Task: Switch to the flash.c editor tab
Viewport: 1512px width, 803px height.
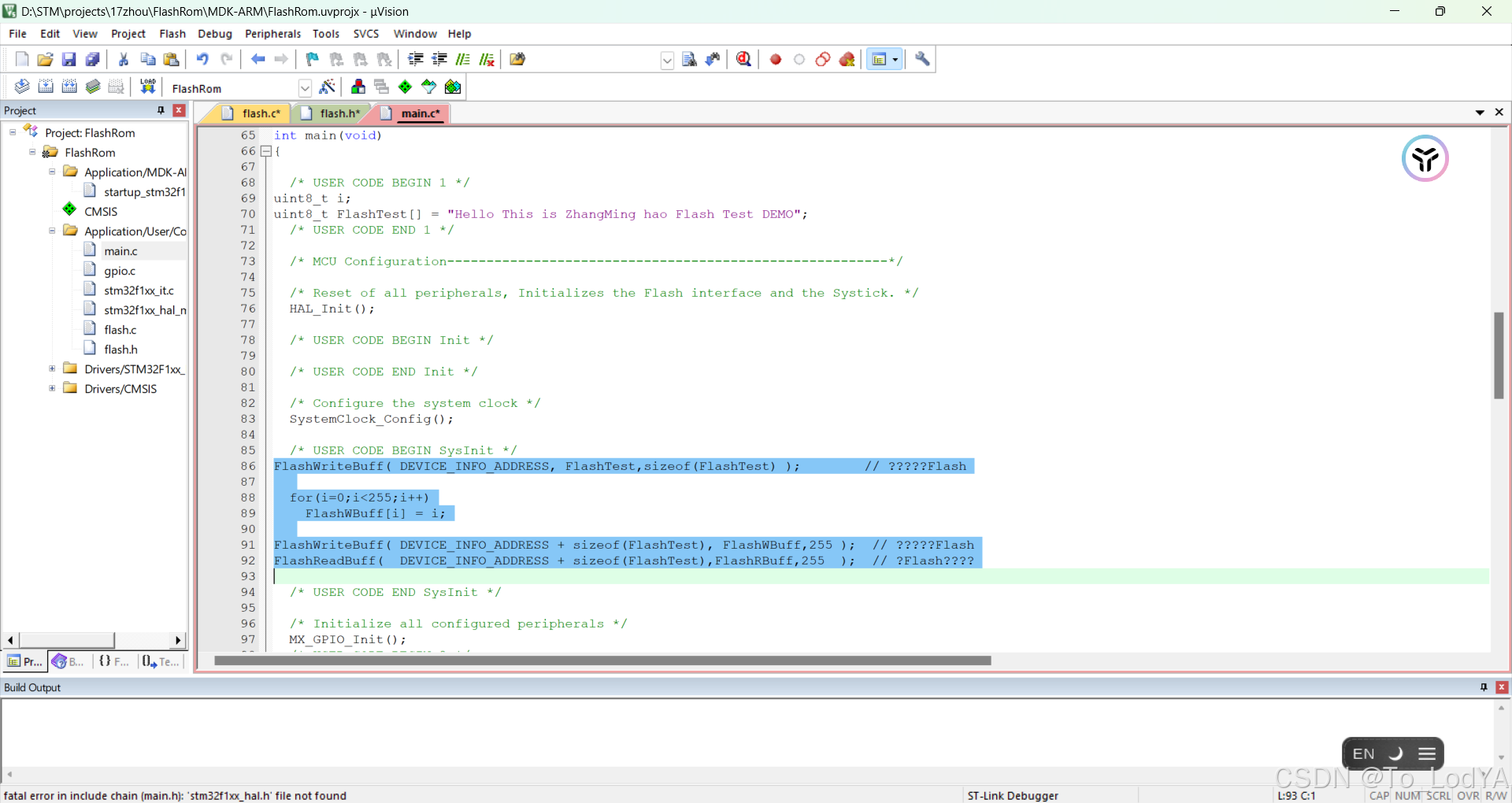Action: click(x=252, y=113)
